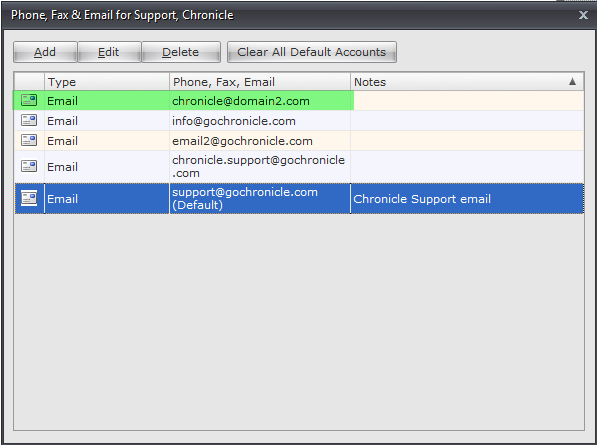Click the Chronicle Support email note cell

[467, 199]
